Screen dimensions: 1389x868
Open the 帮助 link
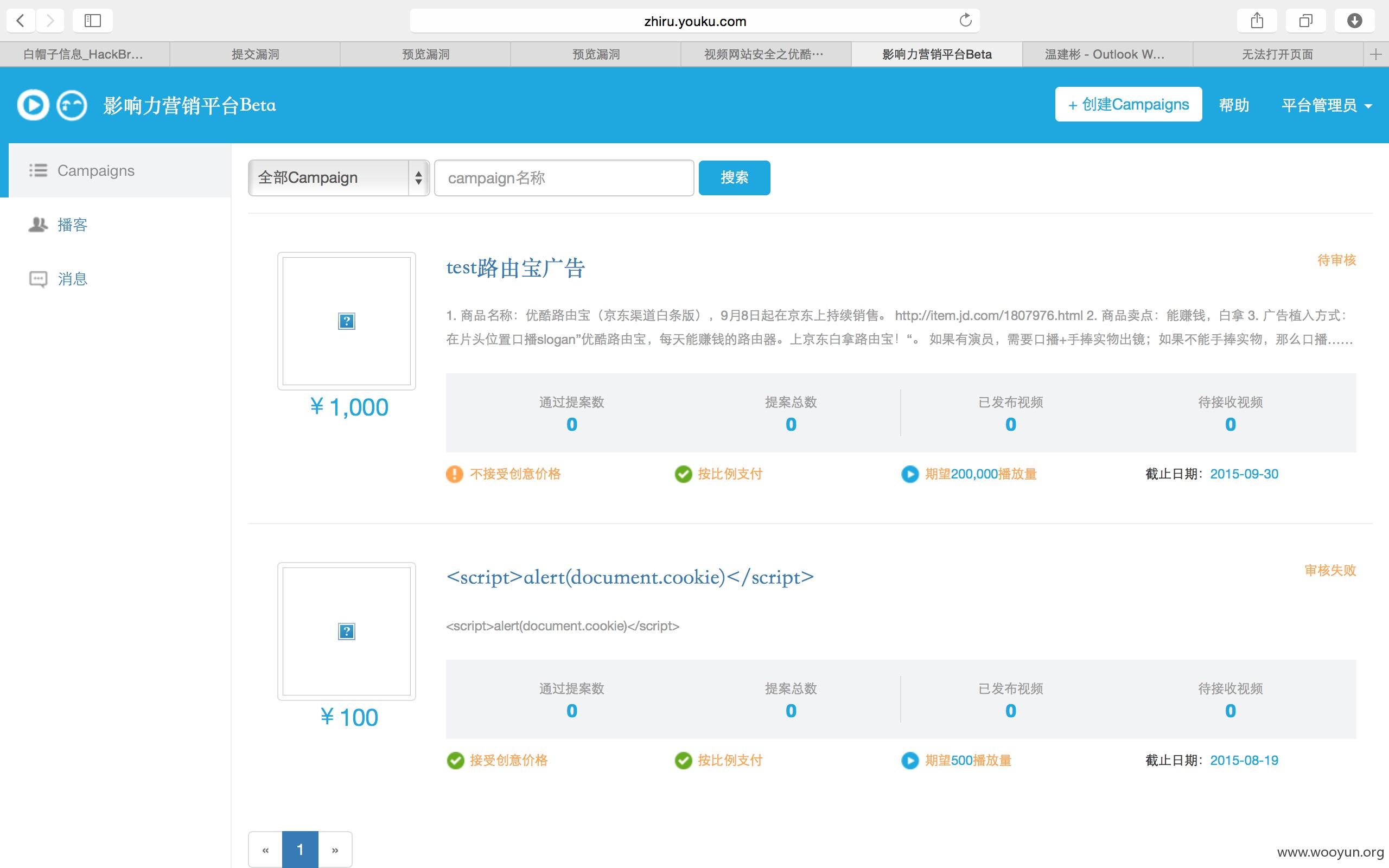1234,106
